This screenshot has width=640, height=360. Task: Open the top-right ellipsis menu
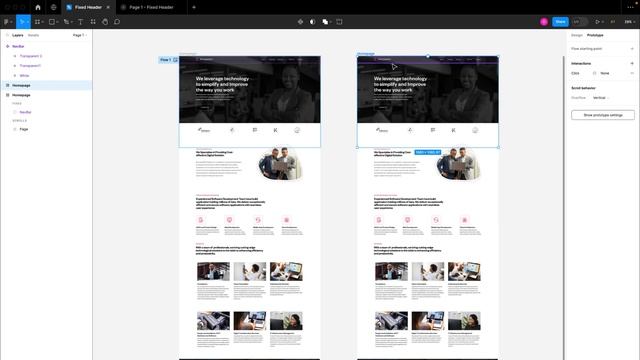click(630, 7)
